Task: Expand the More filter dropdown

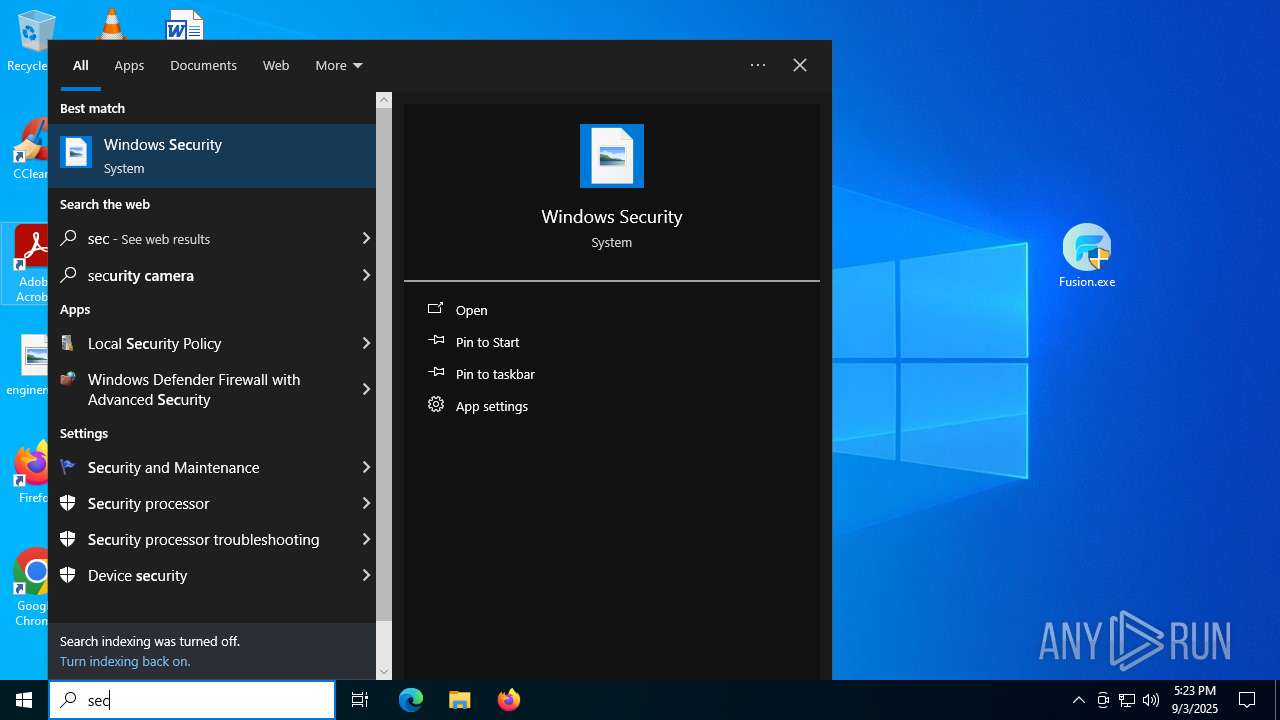Action: click(339, 65)
